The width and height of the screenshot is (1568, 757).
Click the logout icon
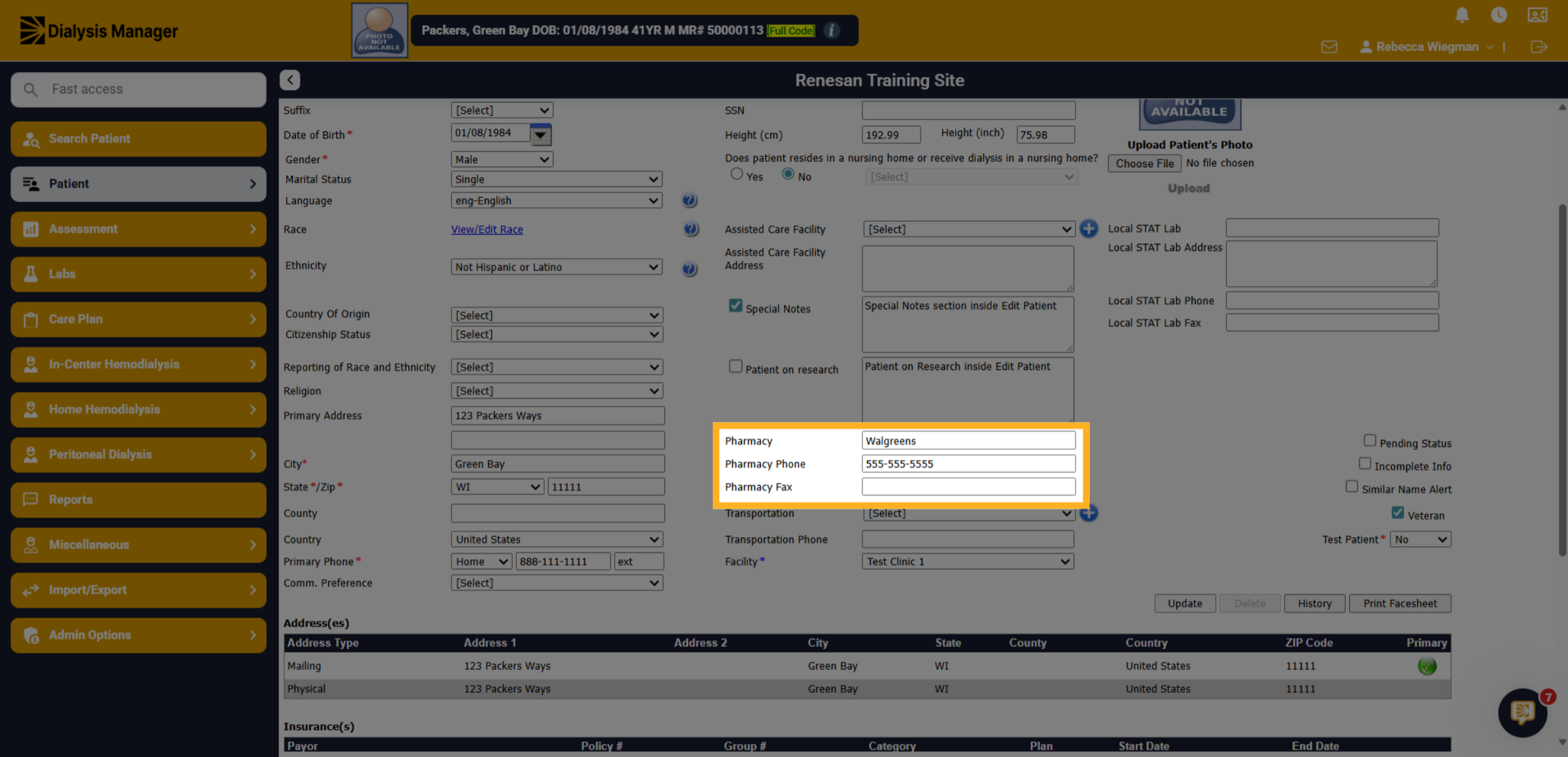tap(1539, 47)
